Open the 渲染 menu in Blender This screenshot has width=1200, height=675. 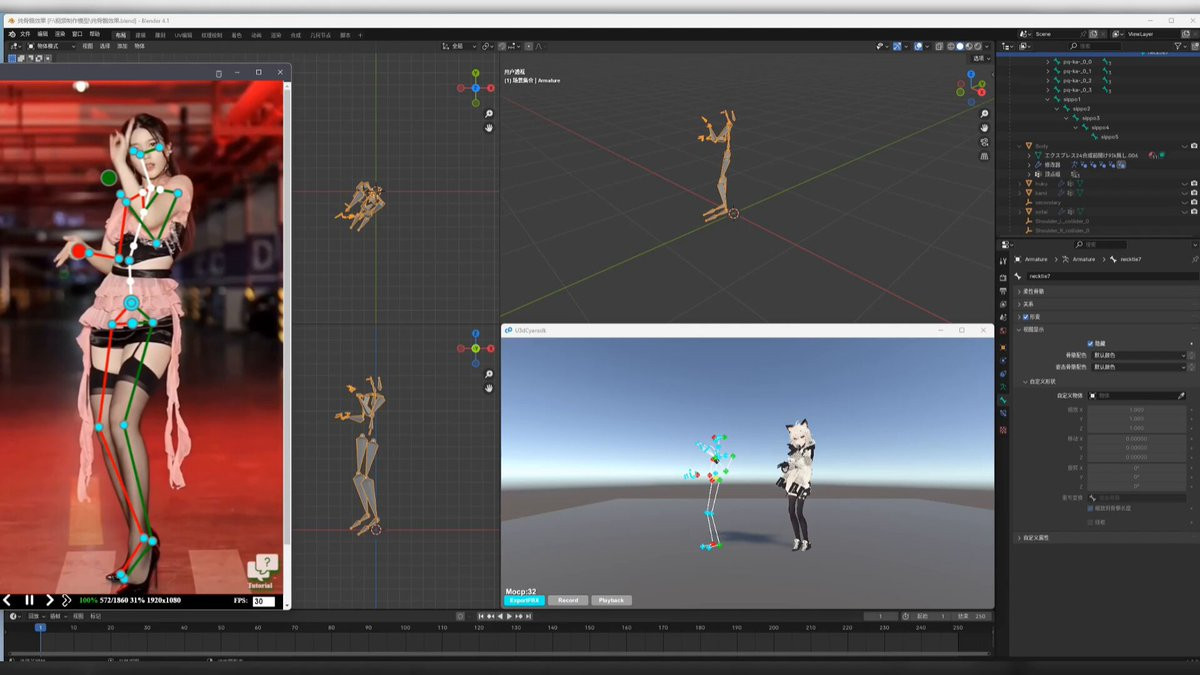[x=60, y=34]
